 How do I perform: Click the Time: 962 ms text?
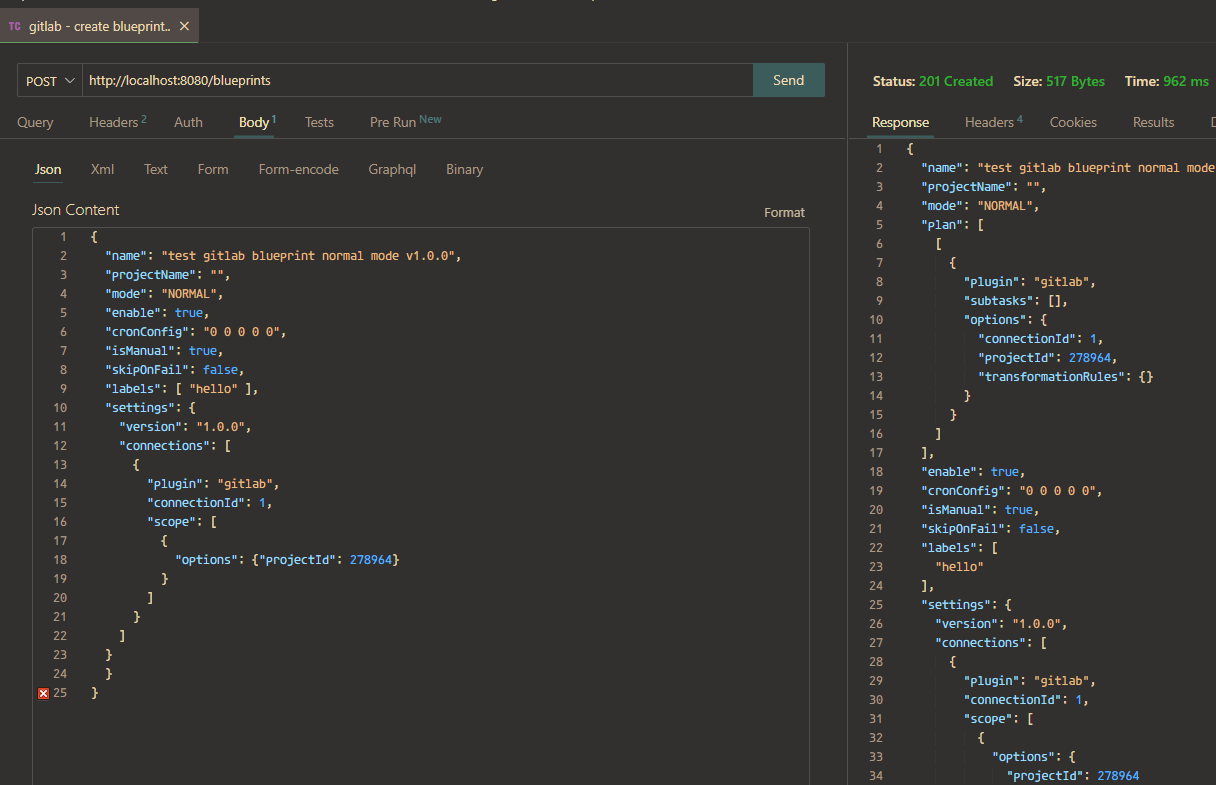(1167, 81)
